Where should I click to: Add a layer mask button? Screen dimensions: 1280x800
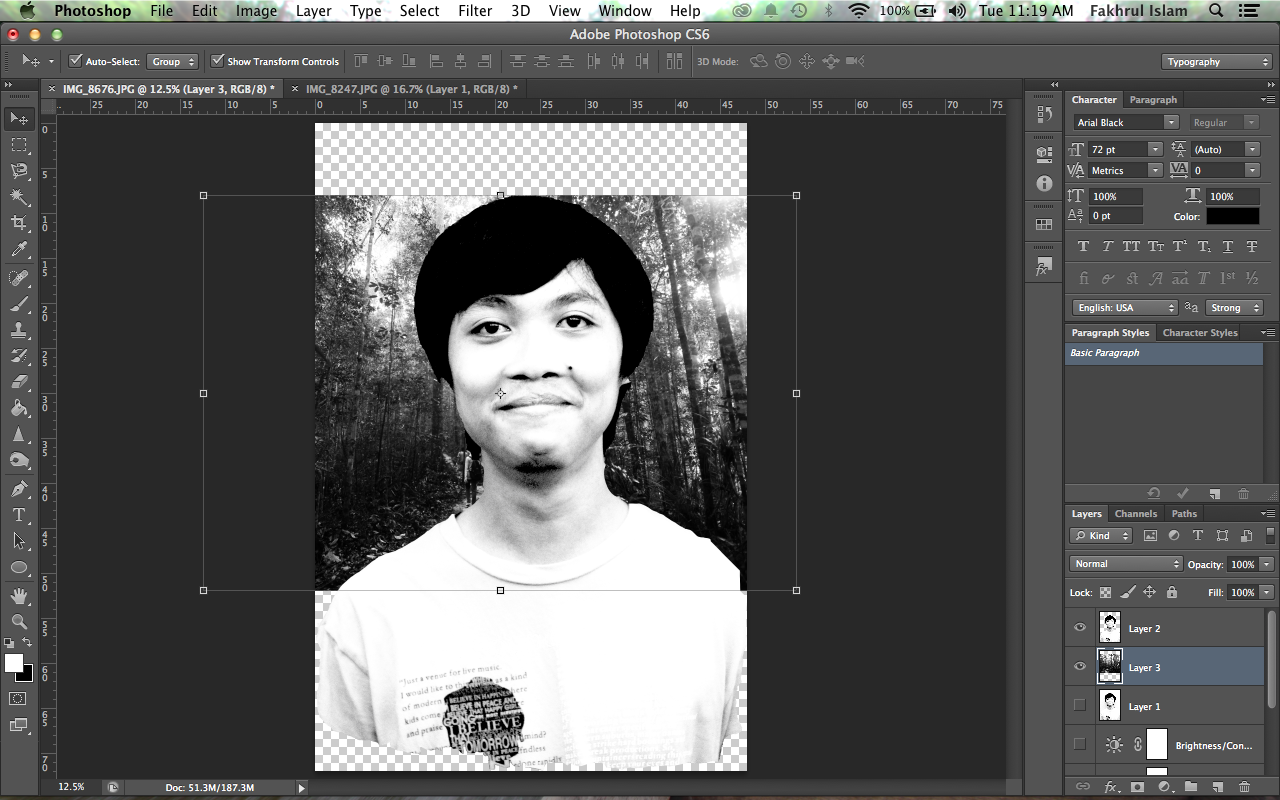coord(1137,787)
